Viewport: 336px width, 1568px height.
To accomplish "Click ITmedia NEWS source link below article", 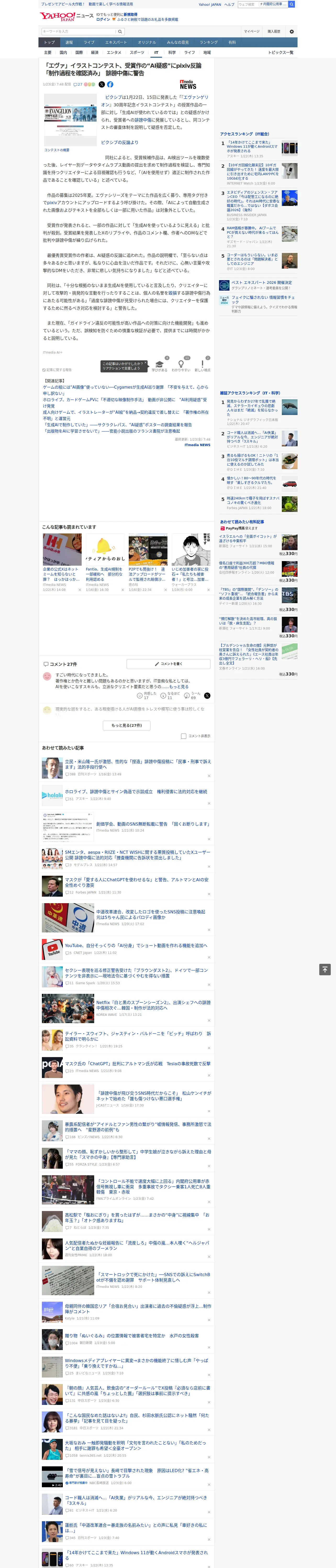I will tap(197, 445).
